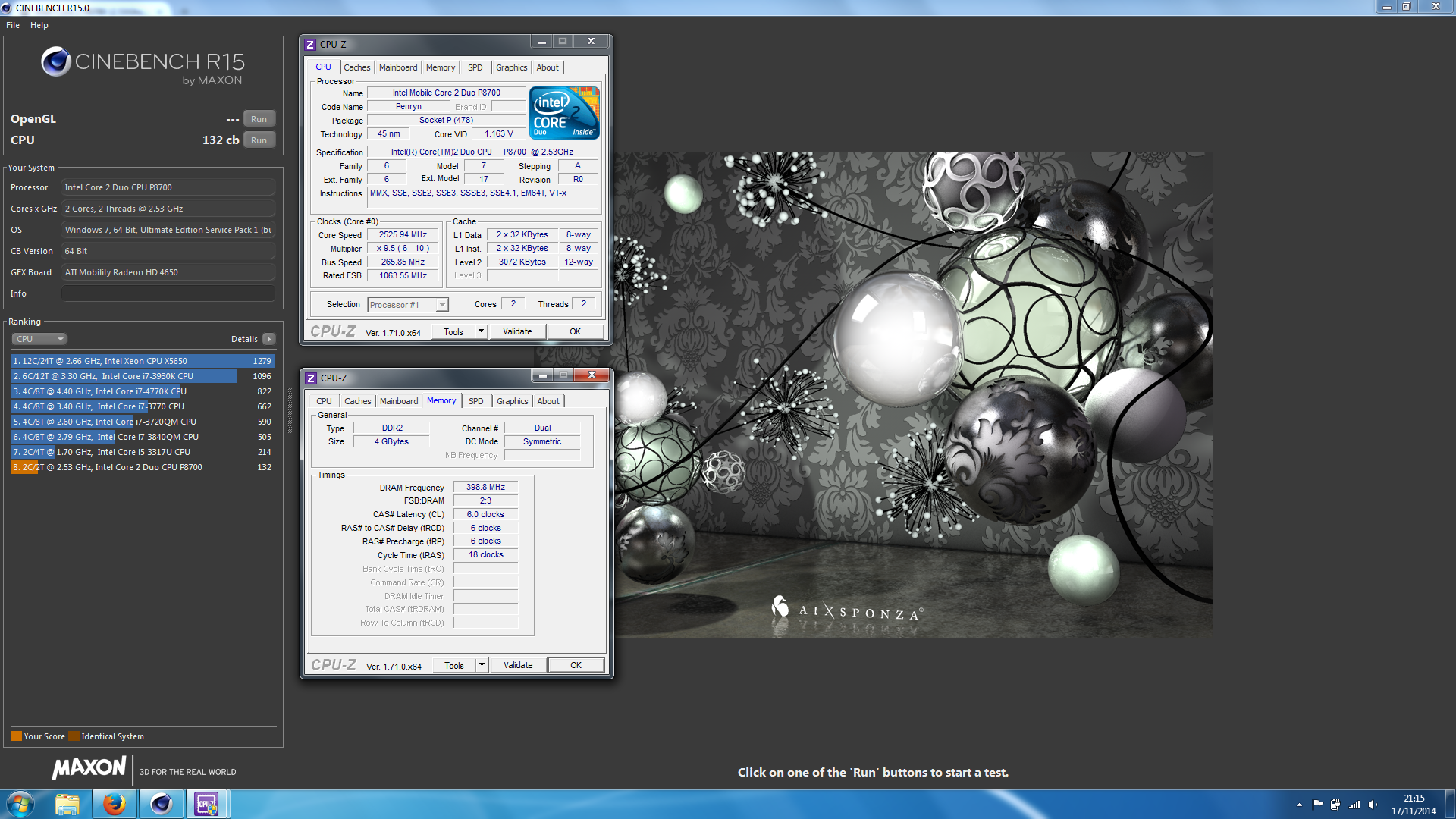
Task: Open the taskbar clock and date
Action: pos(1414,805)
